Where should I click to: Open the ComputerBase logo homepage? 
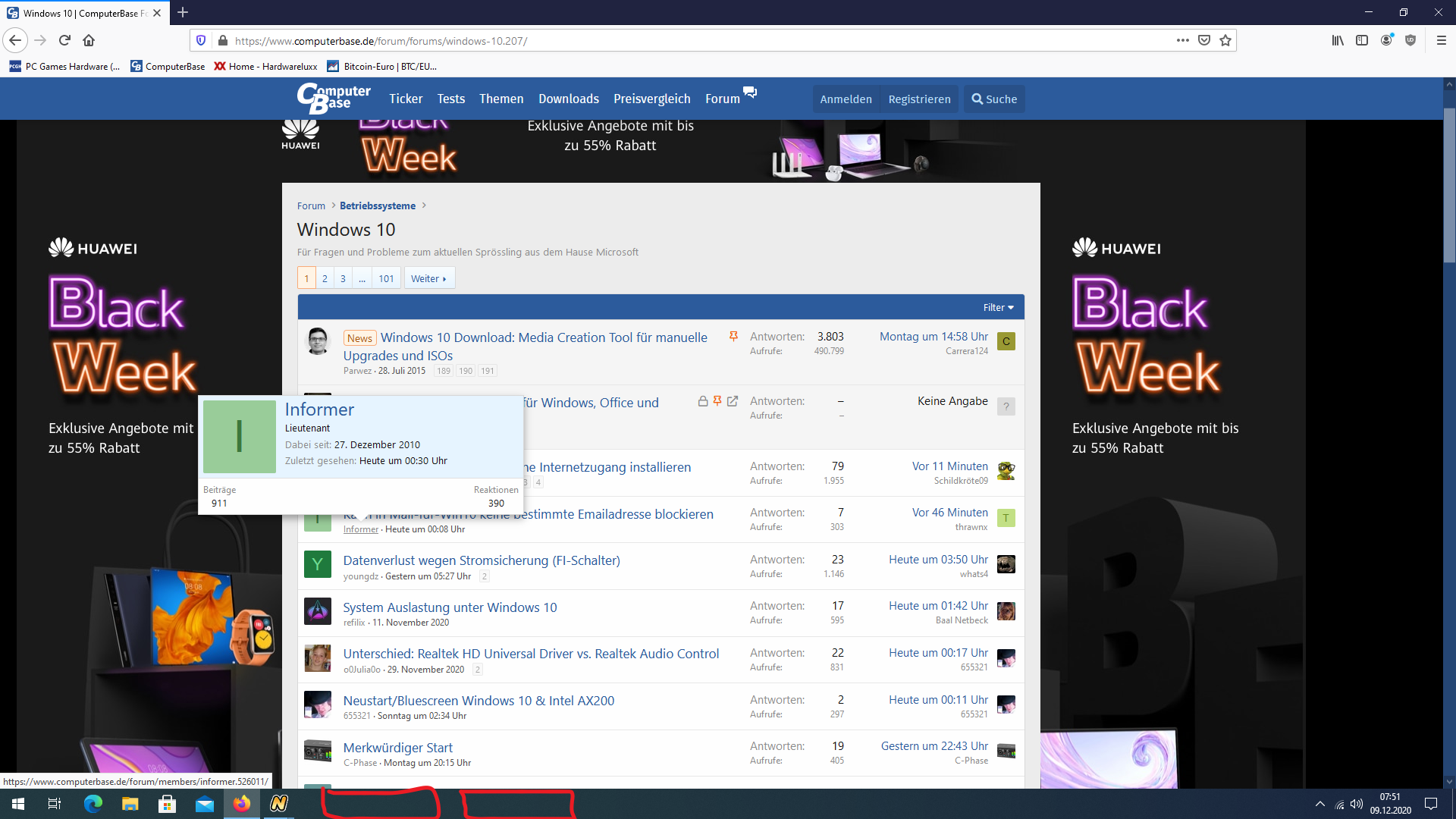(334, 99)
